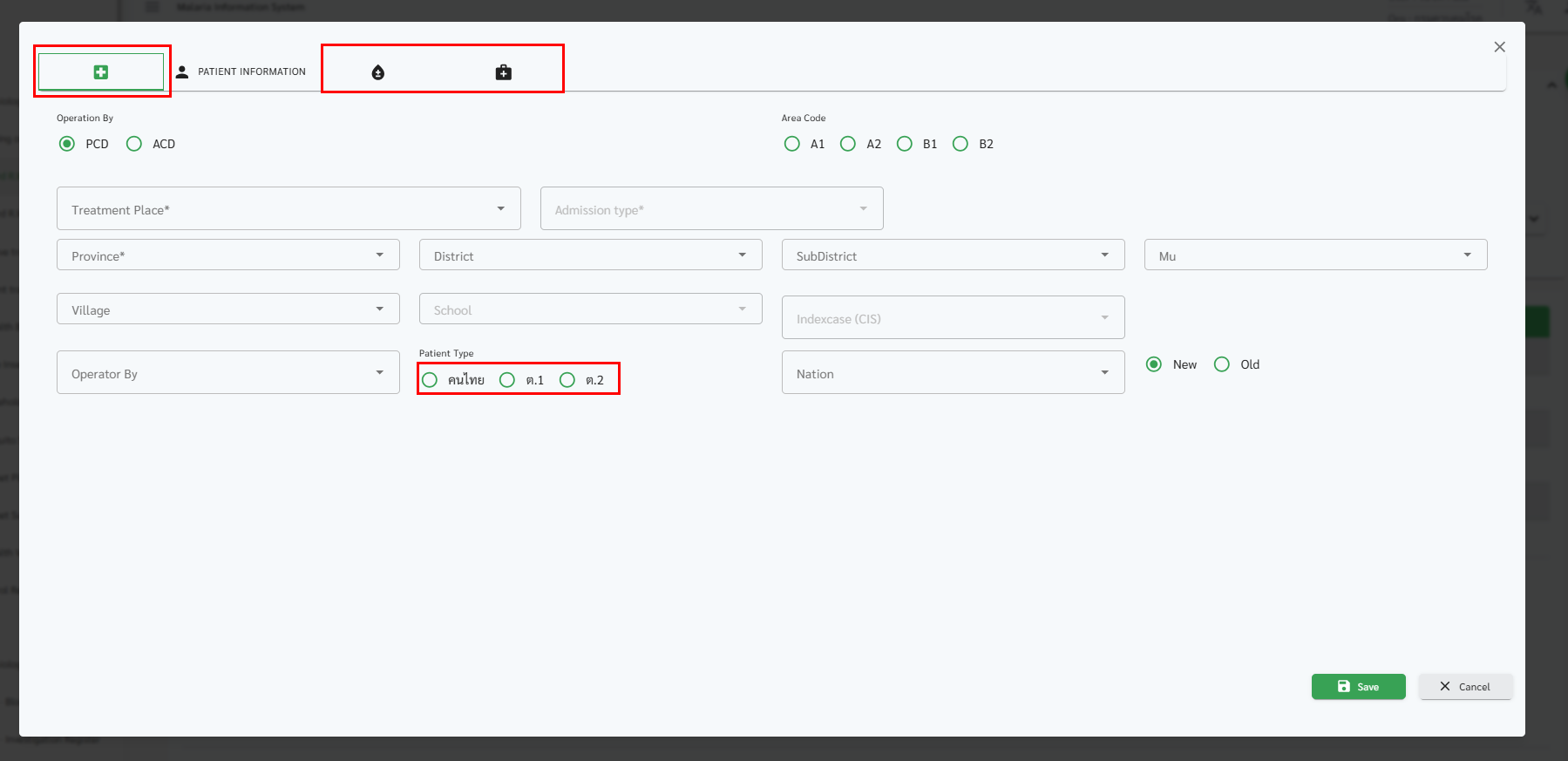
Task: Expand the Treatment Place dropdown
Action: [288, 209]
